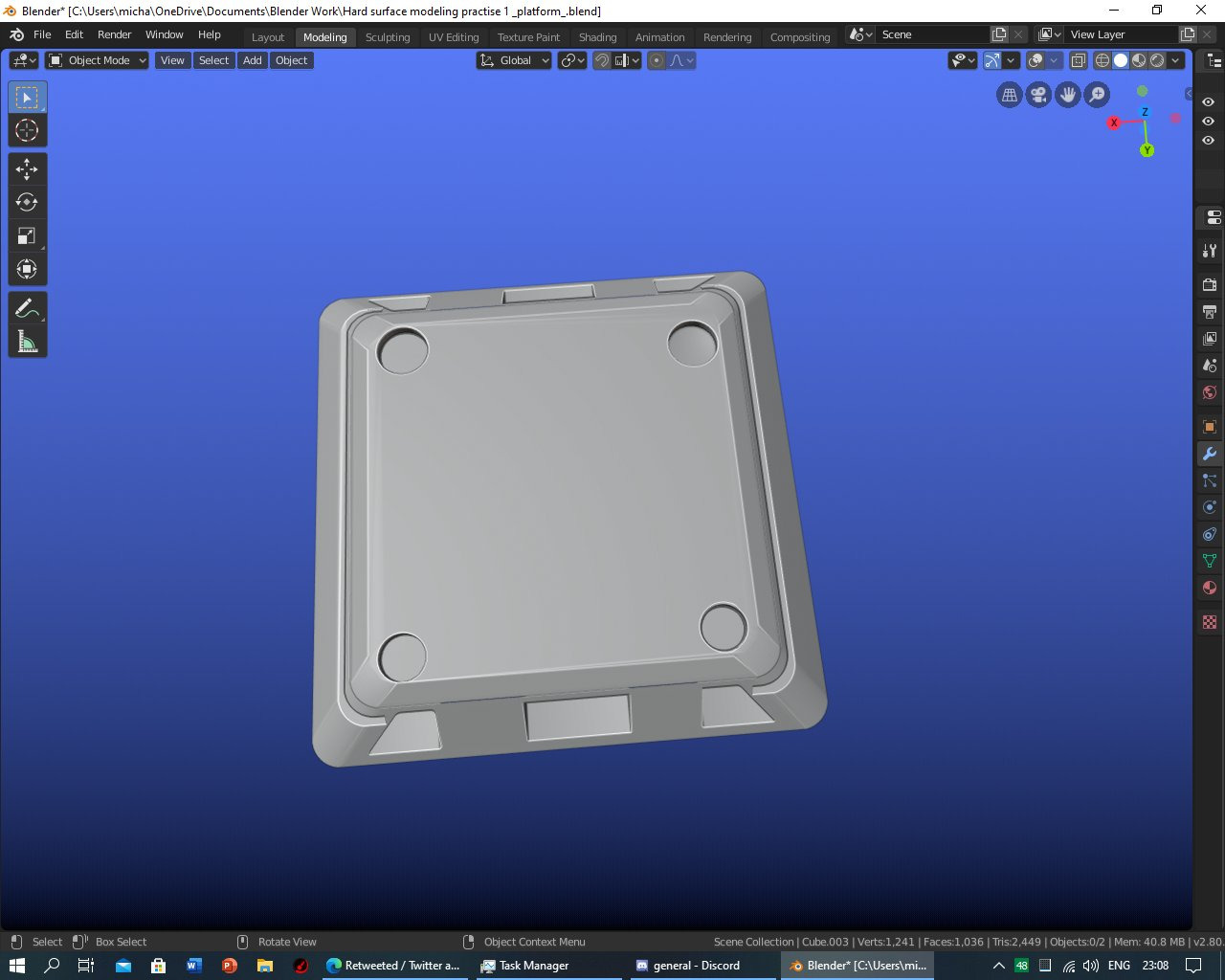The width and height of the screenshot is (1225, 980).
Task: Open the Render menu
Action: click(114, 34)
